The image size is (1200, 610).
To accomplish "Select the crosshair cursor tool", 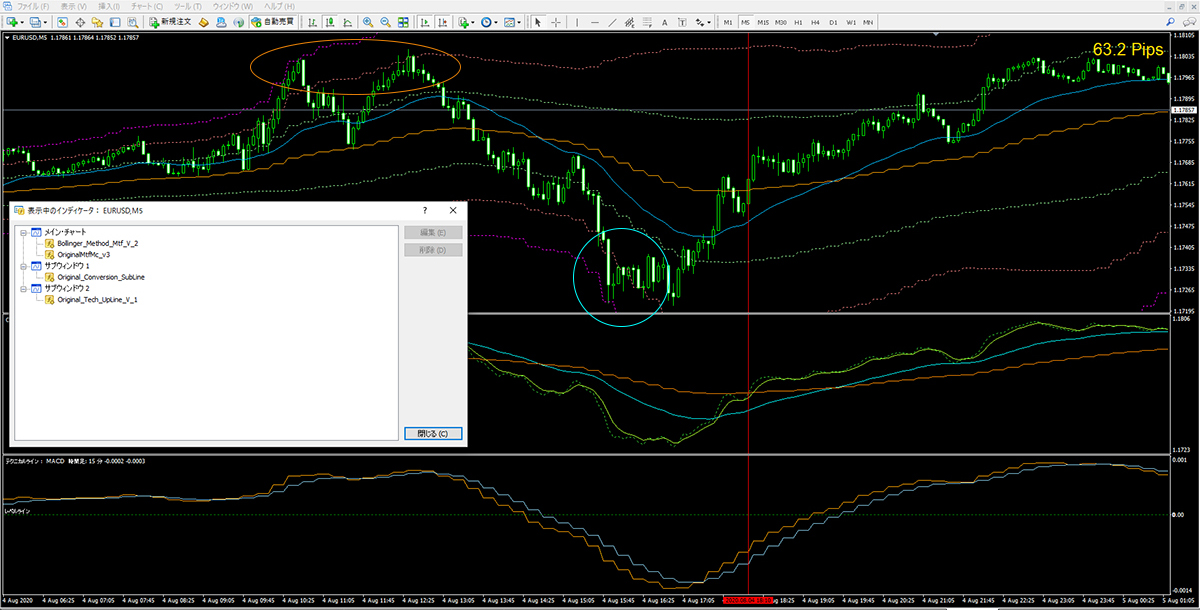I will (x=556, y=21).
